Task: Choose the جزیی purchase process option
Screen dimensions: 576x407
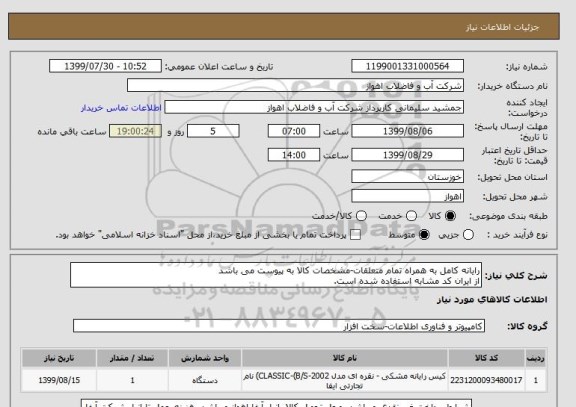Action: point(468,235)
